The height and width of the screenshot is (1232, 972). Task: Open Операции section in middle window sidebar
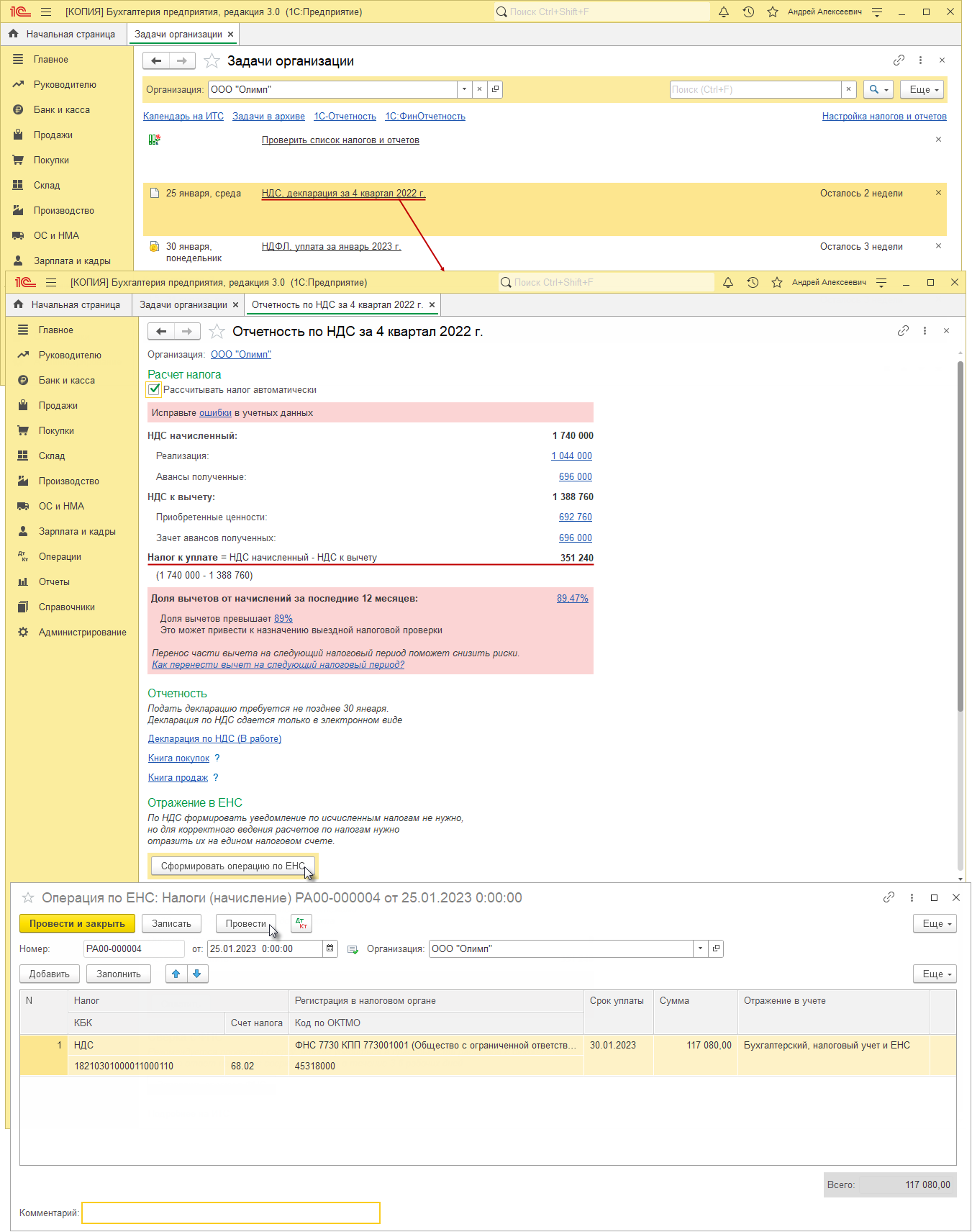60,557
